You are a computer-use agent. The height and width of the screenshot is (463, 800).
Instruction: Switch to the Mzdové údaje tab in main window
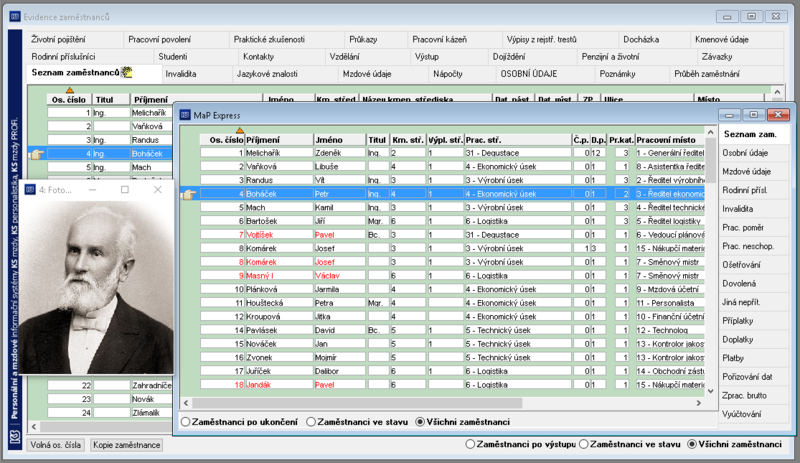coord(383,74)
